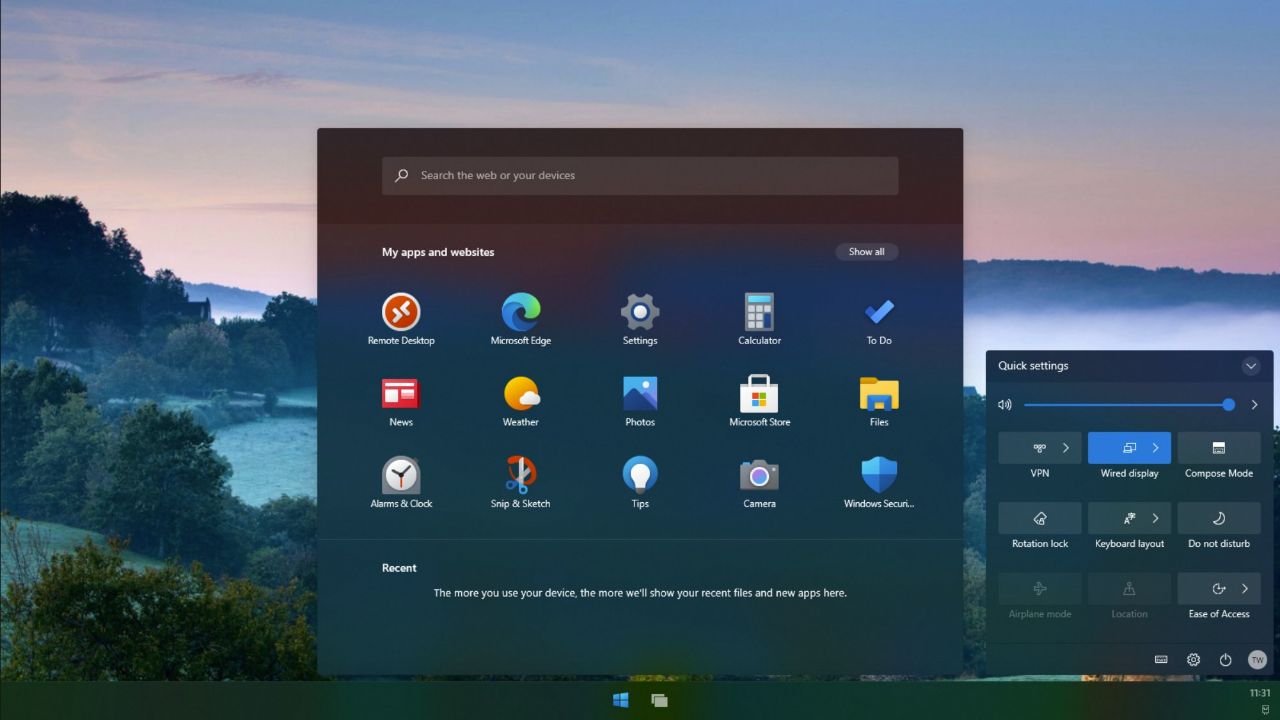Image resolution: width=1280 pixels, height=720 pixels.
Task: Toggle Rotation lock
Action: 1040,518
